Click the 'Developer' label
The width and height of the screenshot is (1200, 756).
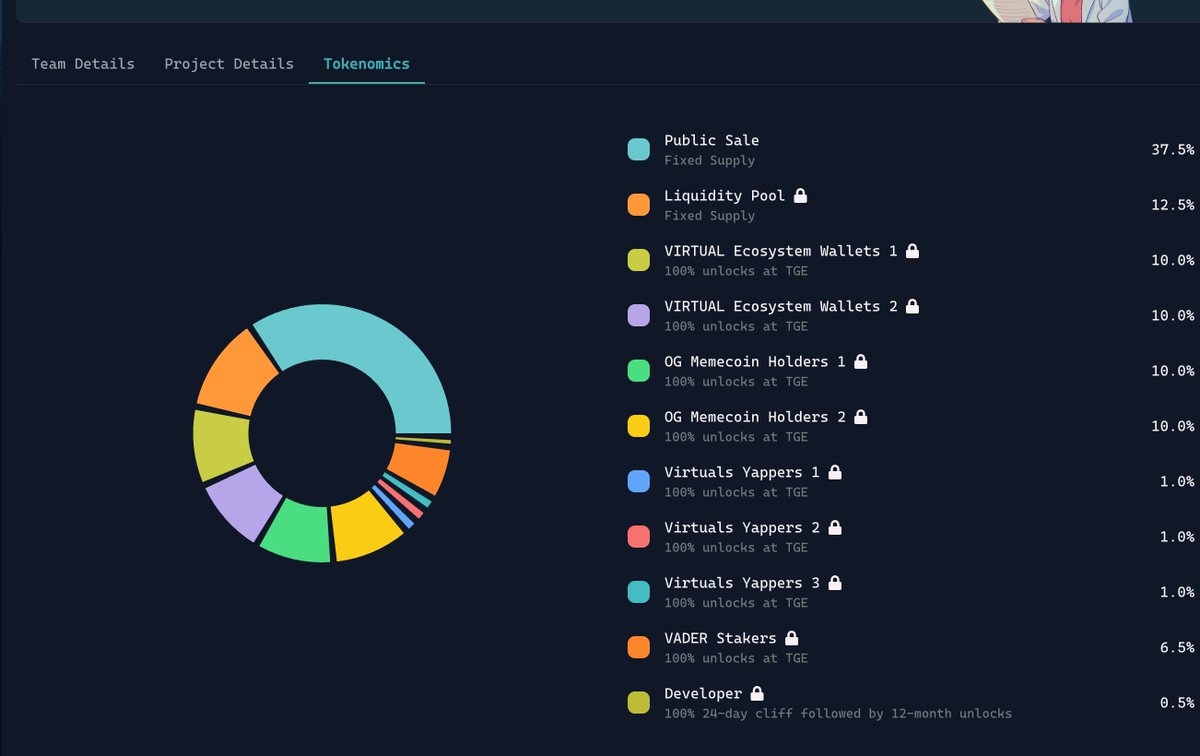pos(703,693)
